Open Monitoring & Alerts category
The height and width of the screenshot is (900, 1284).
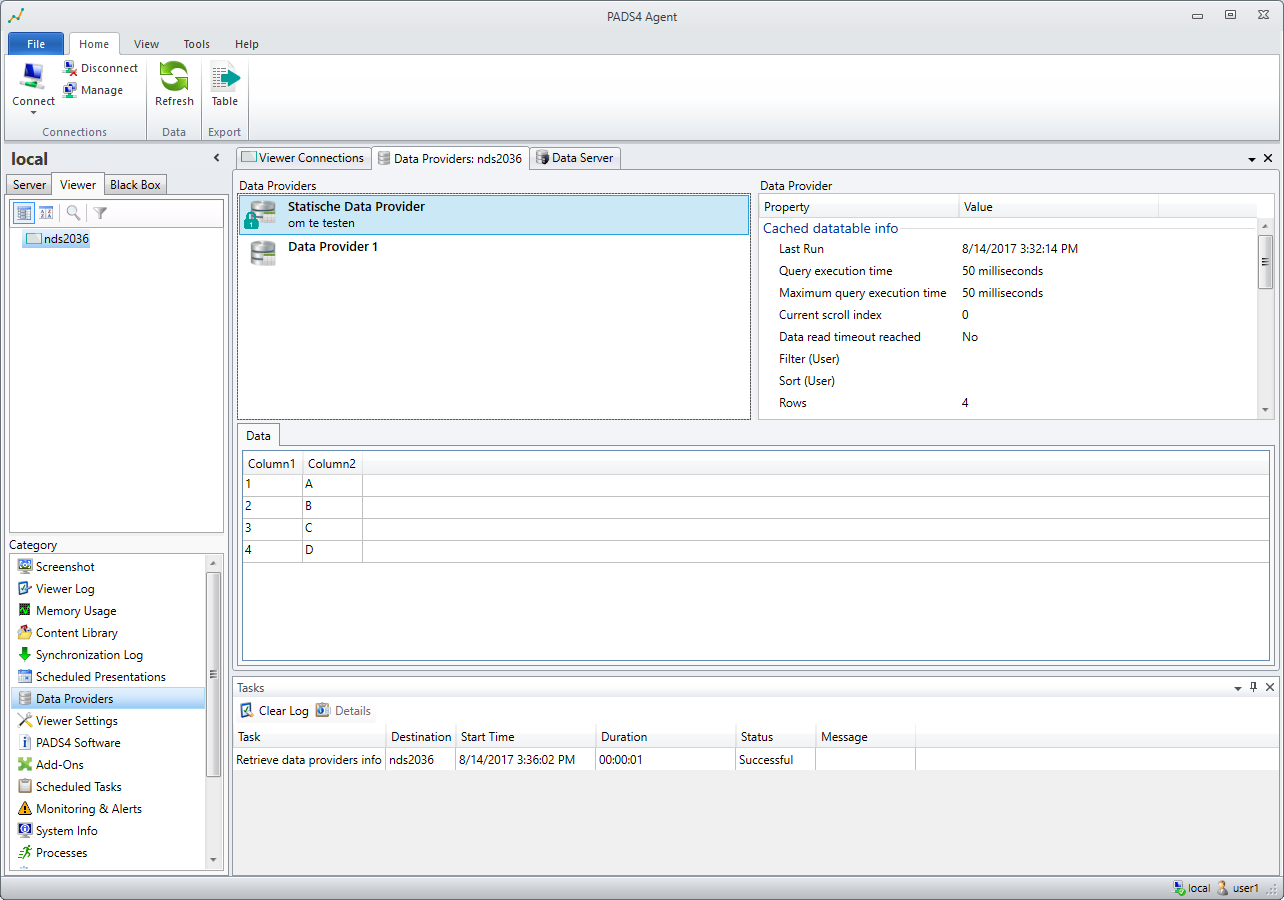pos(88,809)
